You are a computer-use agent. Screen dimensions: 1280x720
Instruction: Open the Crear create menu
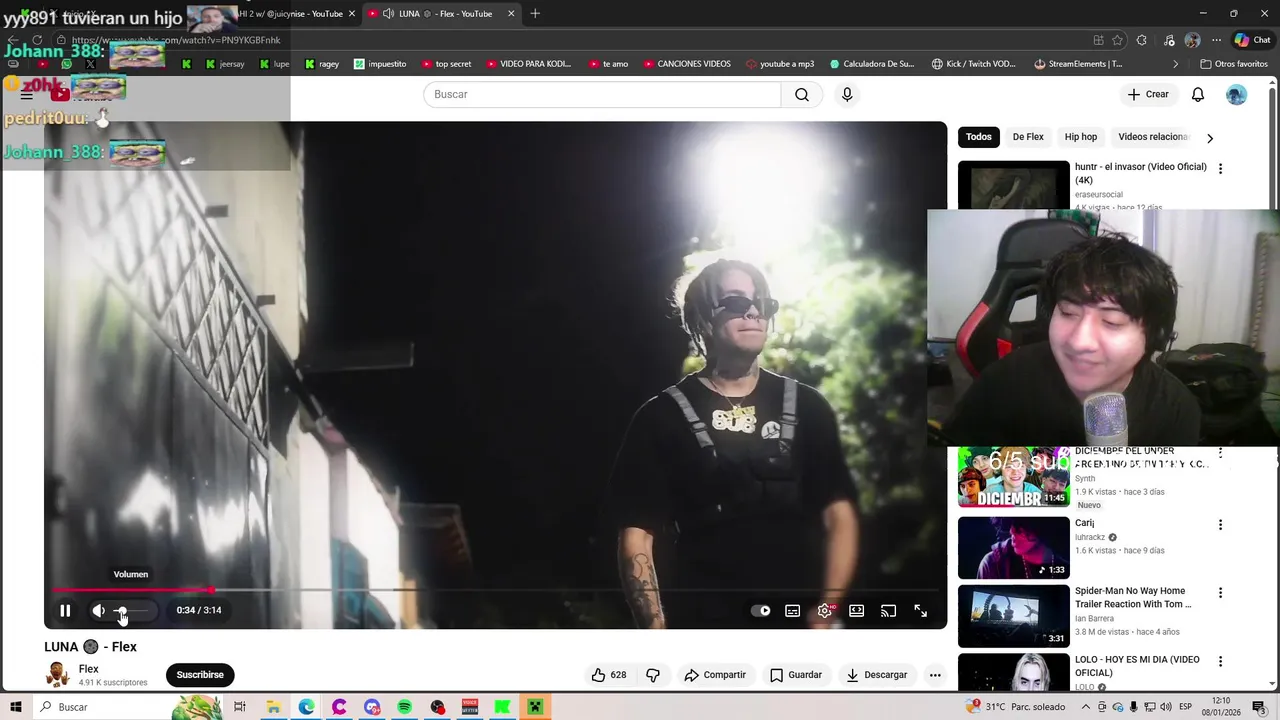click(1147, 94)
